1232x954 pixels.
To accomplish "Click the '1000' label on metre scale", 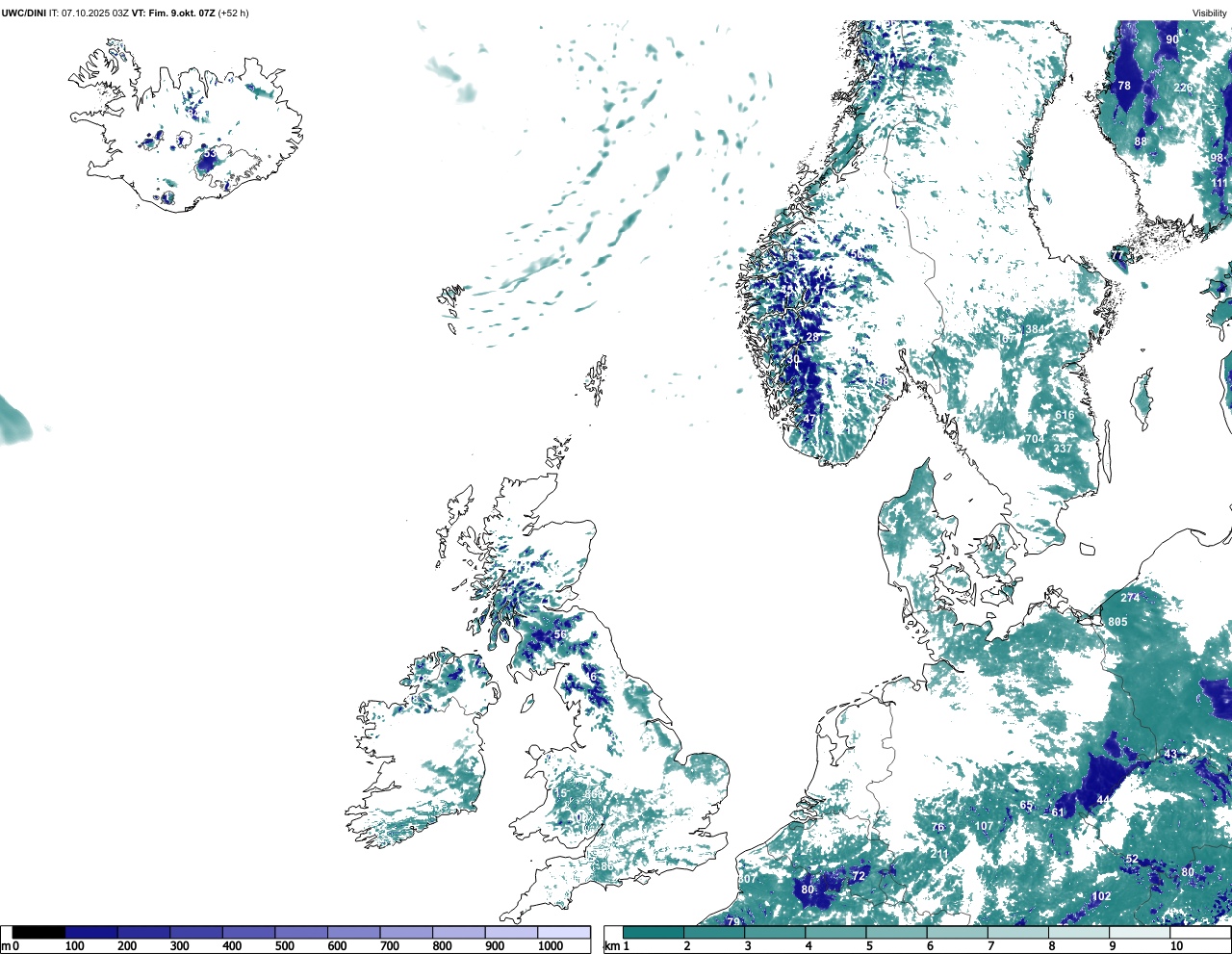I will coord(551,946).
